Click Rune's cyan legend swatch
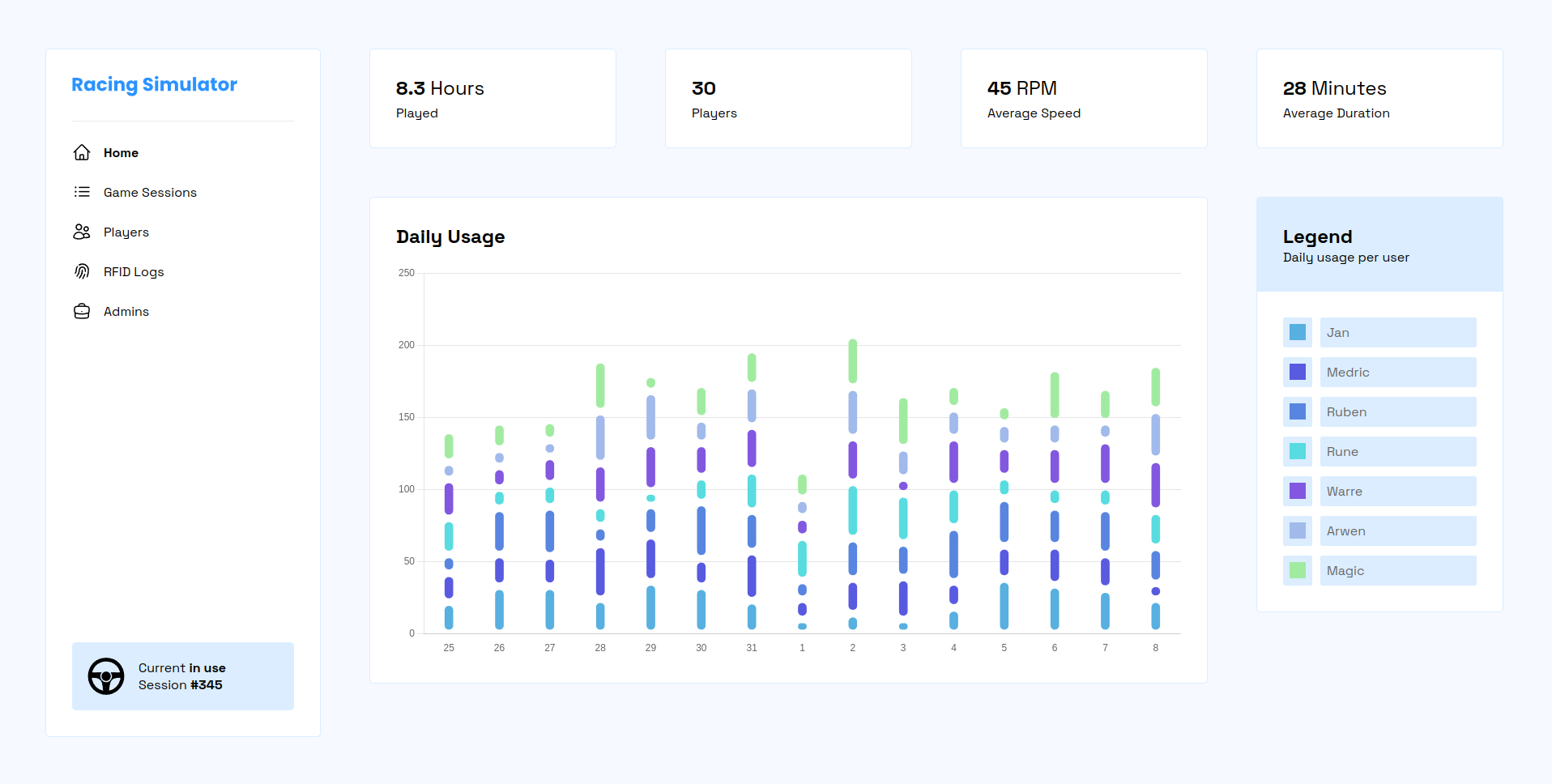The height and width of the screenshot is (784, 1552). [x=1298, y=451]
